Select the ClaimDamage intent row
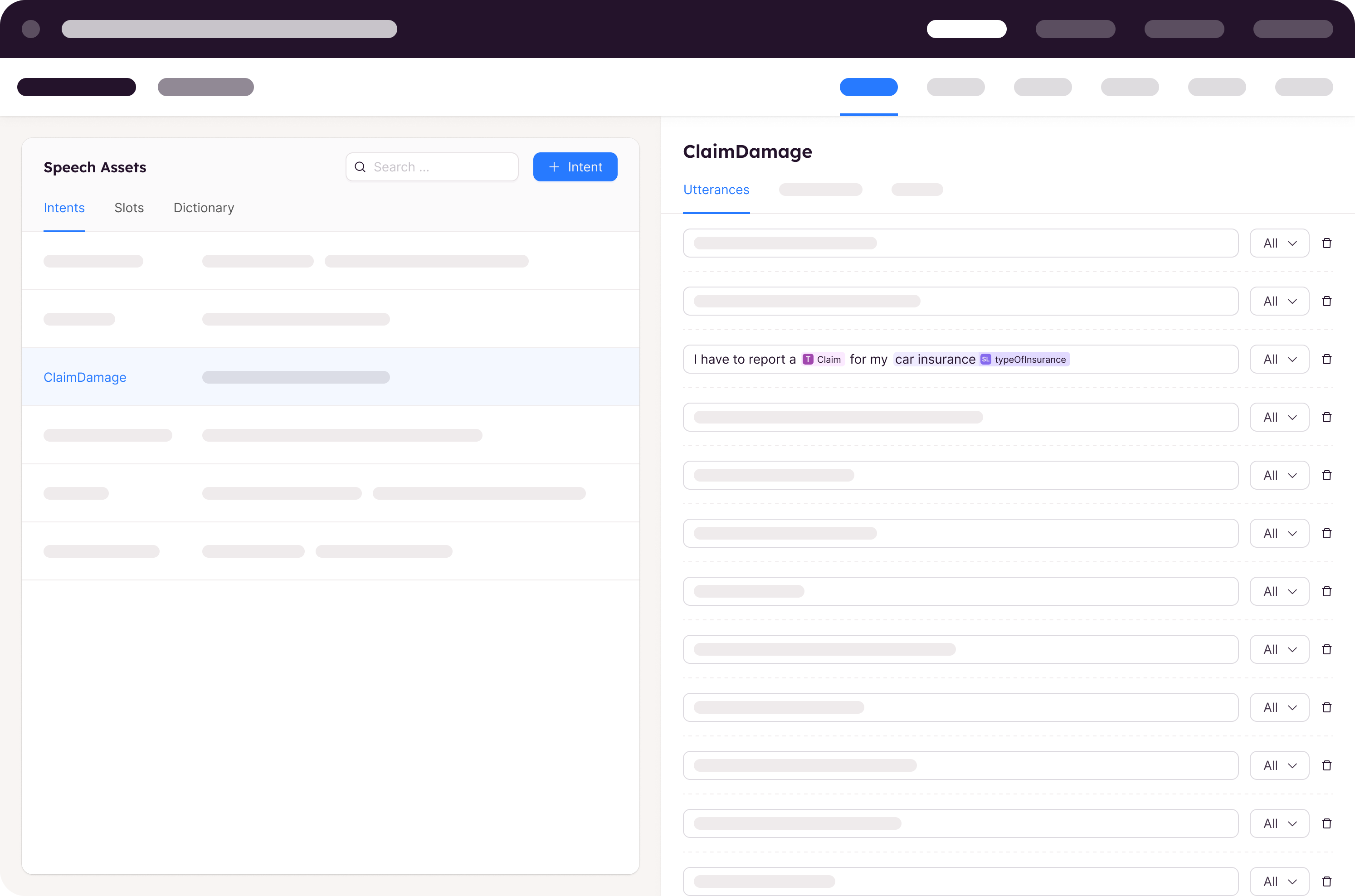The width and height of the screenshot is (1355, 896). coord(330,377)
